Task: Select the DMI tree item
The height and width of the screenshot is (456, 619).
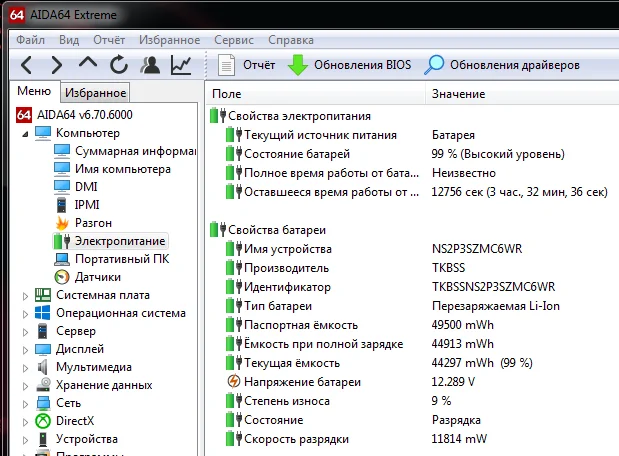Action: click(86, 187)
